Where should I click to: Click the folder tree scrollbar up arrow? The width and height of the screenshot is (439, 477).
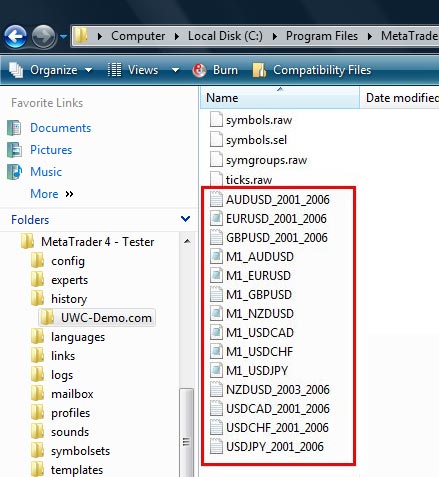coord(187,241)
